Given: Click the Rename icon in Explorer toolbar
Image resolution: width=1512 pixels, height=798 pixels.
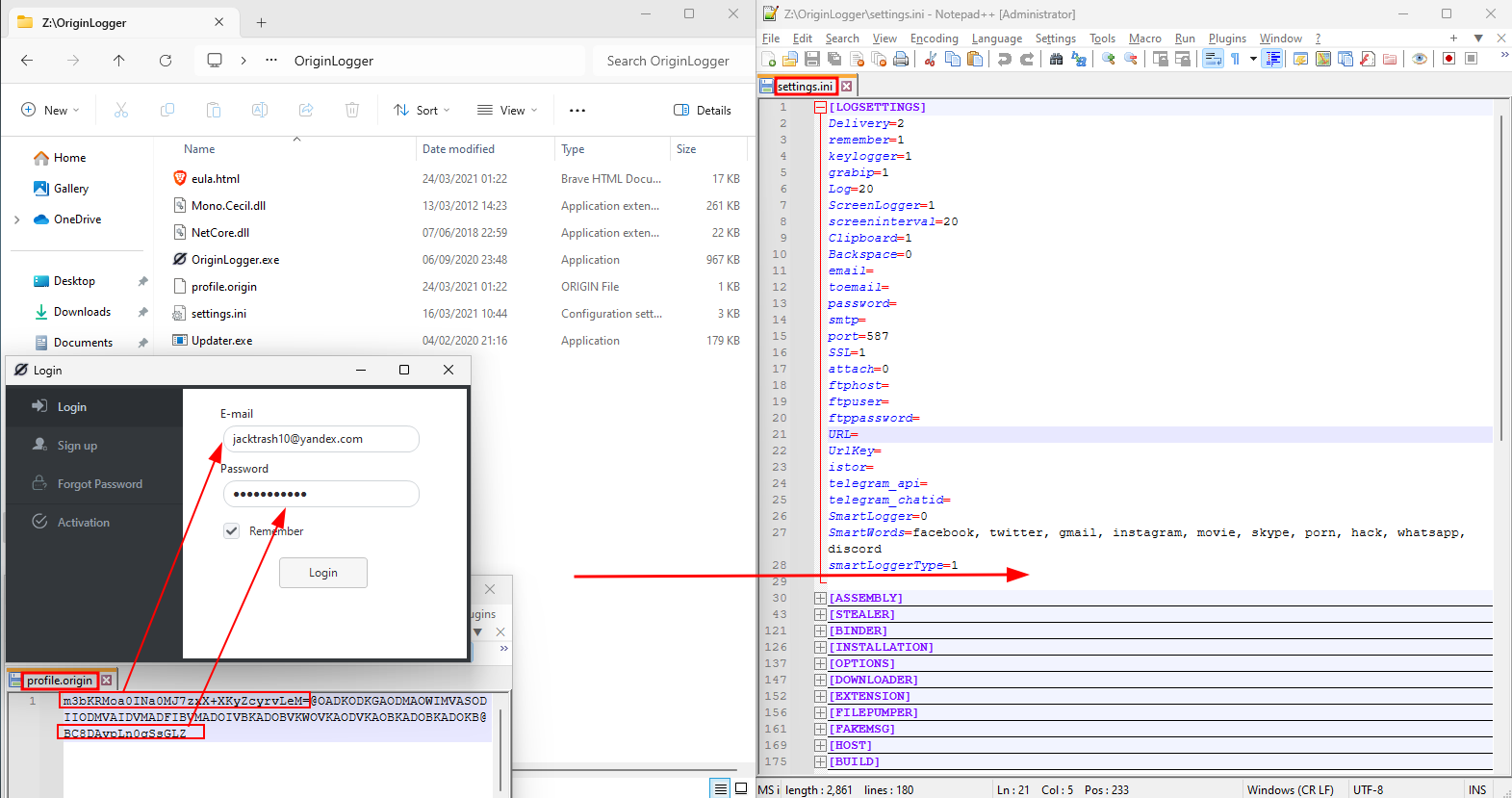Looking at the screenshot, I should 260,110.
